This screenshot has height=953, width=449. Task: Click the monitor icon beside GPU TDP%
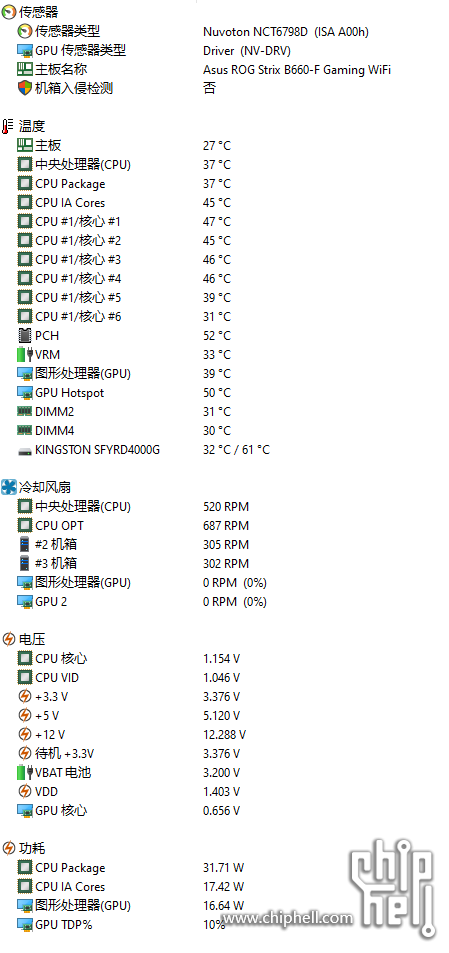coord(25,924)
